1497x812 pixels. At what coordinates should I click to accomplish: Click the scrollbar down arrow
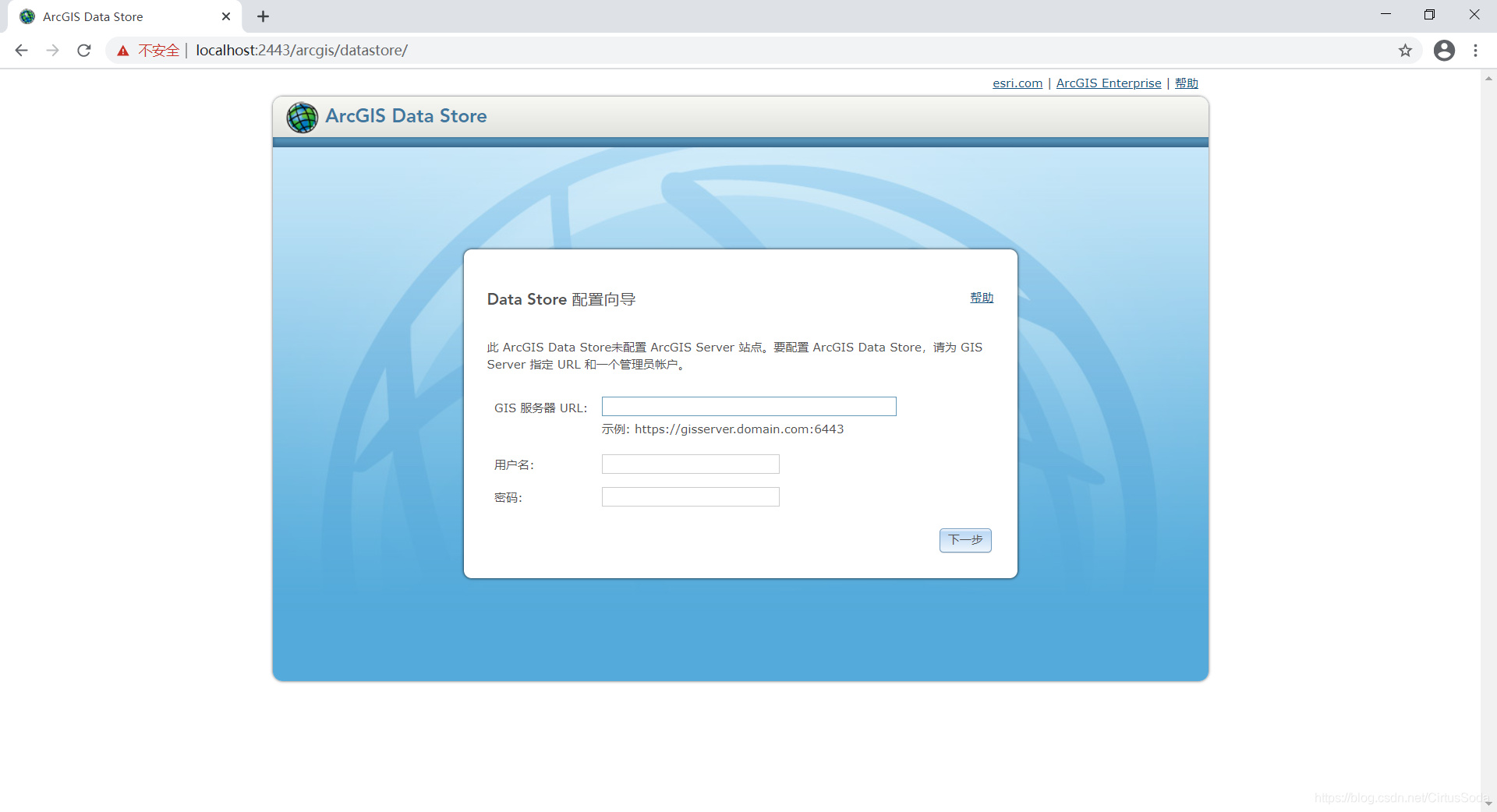click(x=1488, y=803)
